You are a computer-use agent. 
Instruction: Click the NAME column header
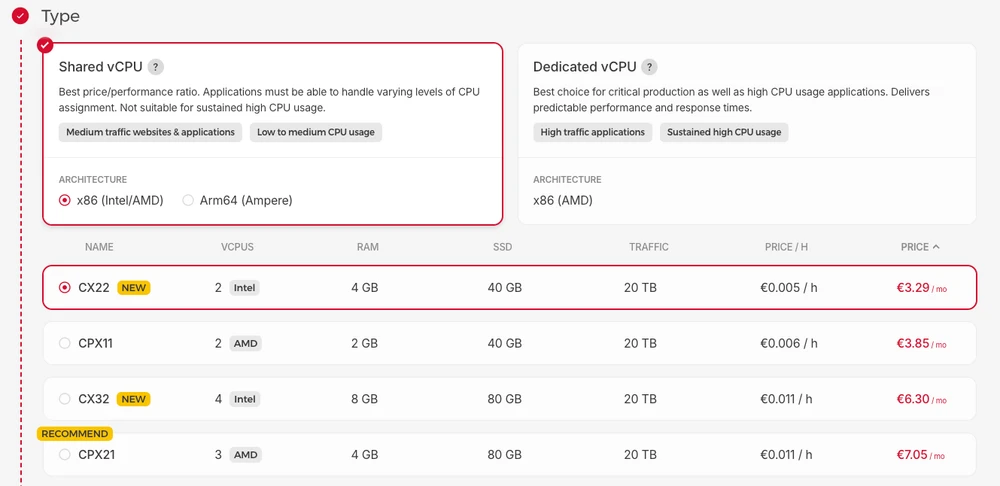(99, 247)
